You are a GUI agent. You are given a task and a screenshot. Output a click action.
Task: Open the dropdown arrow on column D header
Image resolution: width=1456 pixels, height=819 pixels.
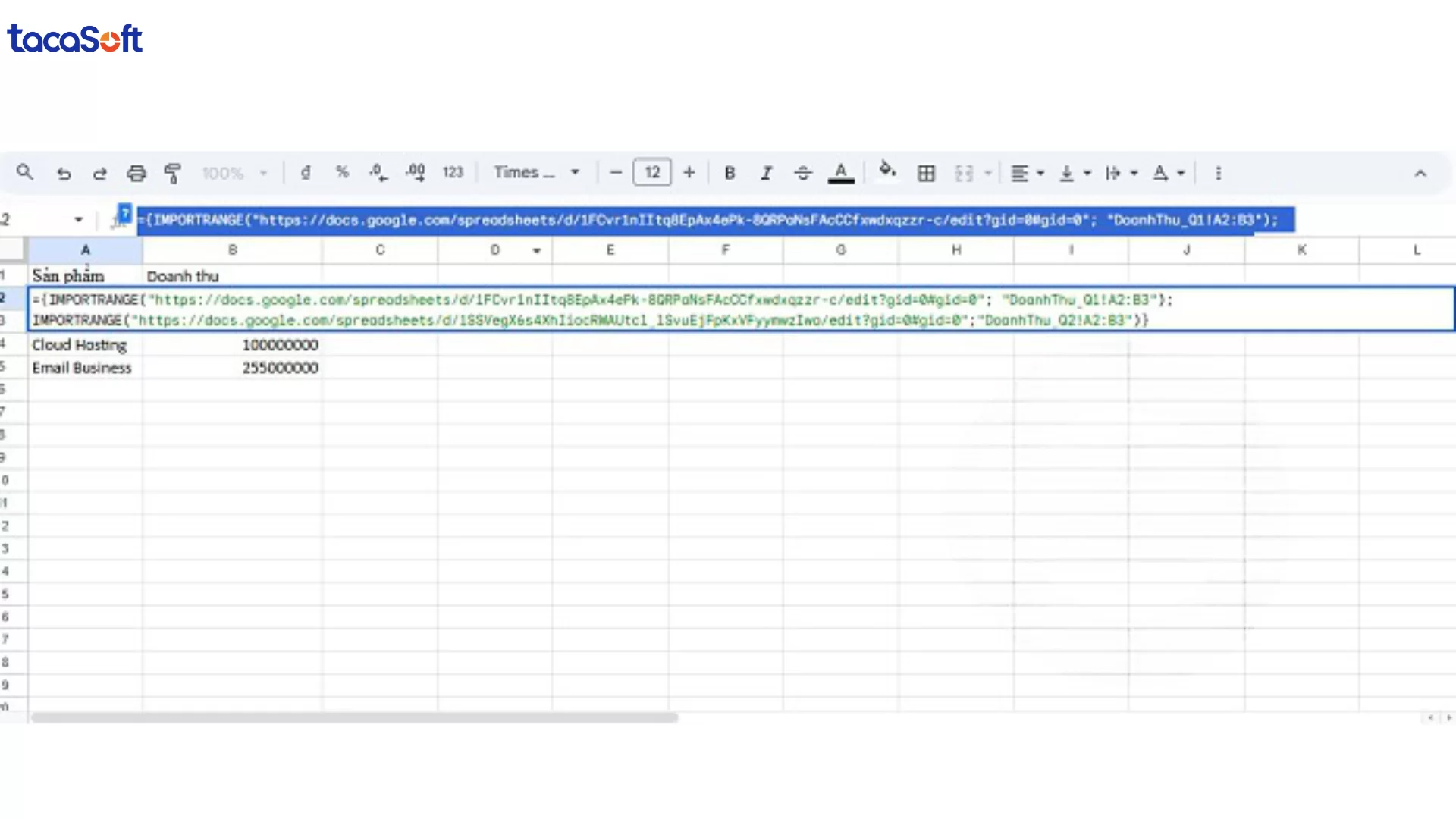coord(537,249)
